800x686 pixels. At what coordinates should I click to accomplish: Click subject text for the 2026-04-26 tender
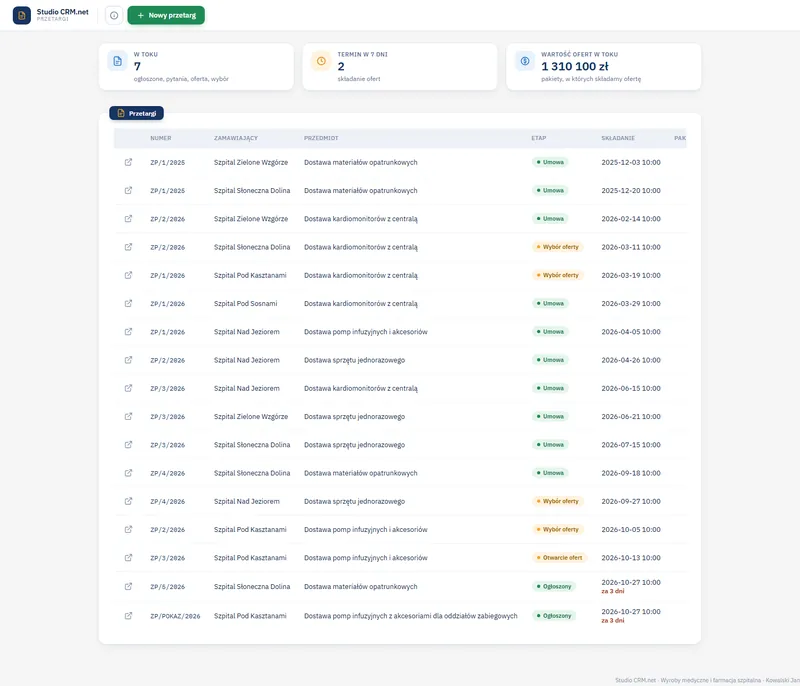[x=354, y=360]
